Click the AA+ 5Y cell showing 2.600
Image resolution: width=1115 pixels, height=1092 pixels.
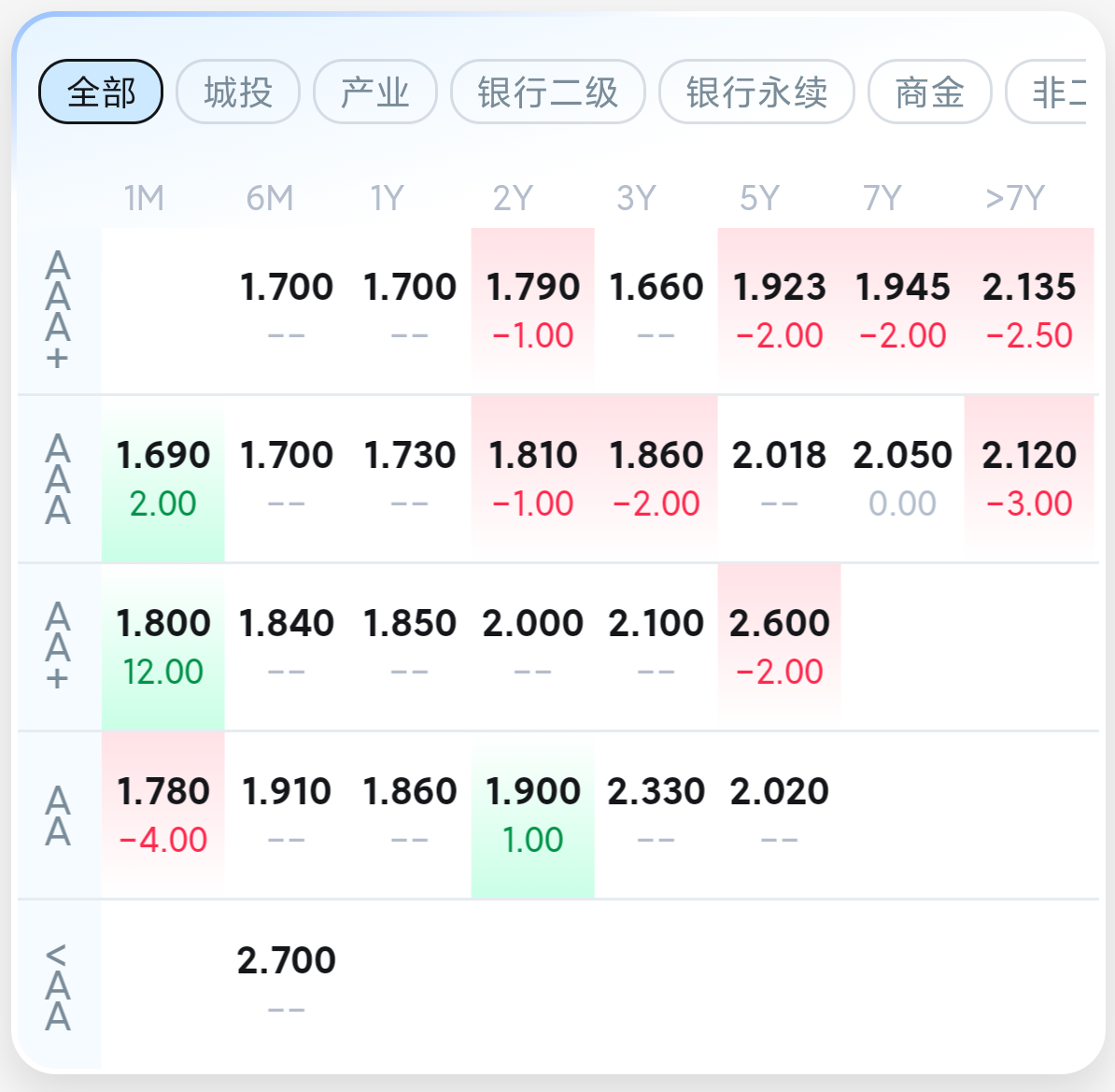tap(780, 646)
